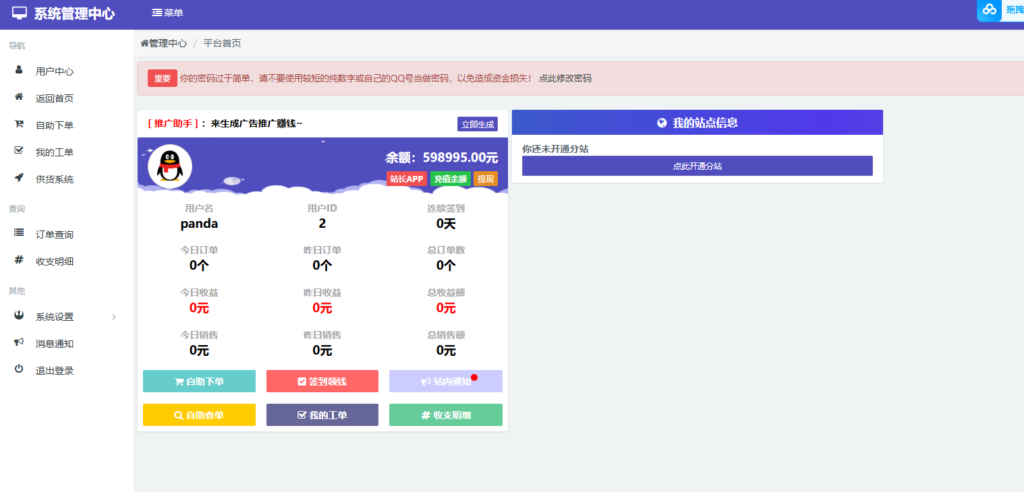This screenshot has width=1024, height=492.
Task: Click 平台首页 breadcrumb text
Action: click(x=222, y=43)
